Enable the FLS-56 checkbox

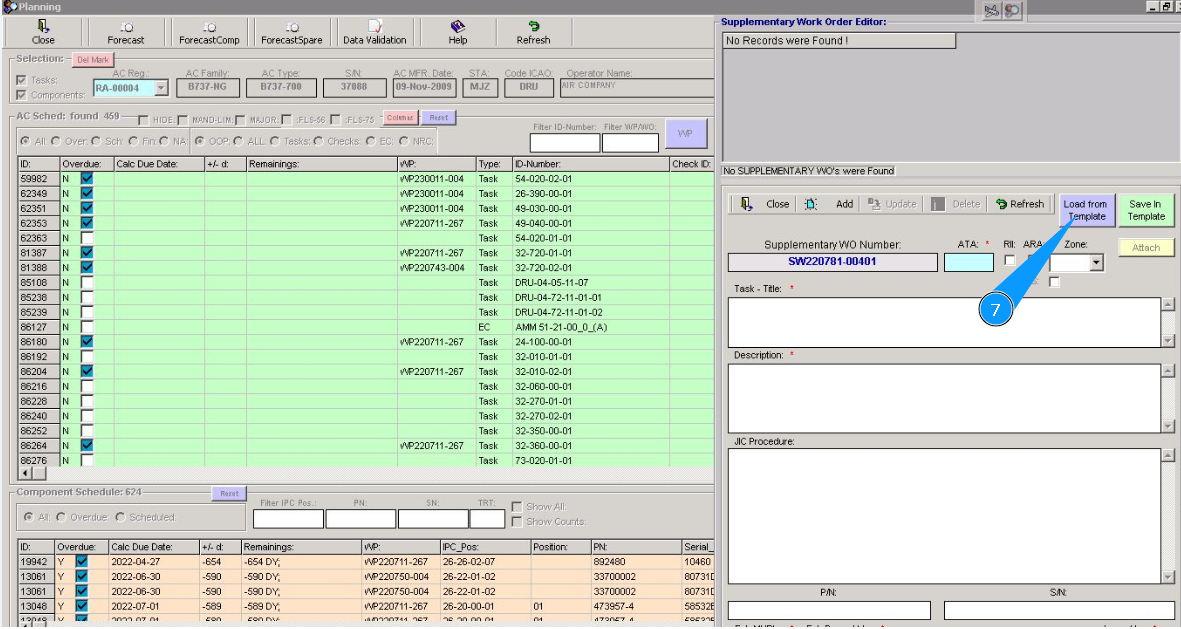(x=286, y=121)
